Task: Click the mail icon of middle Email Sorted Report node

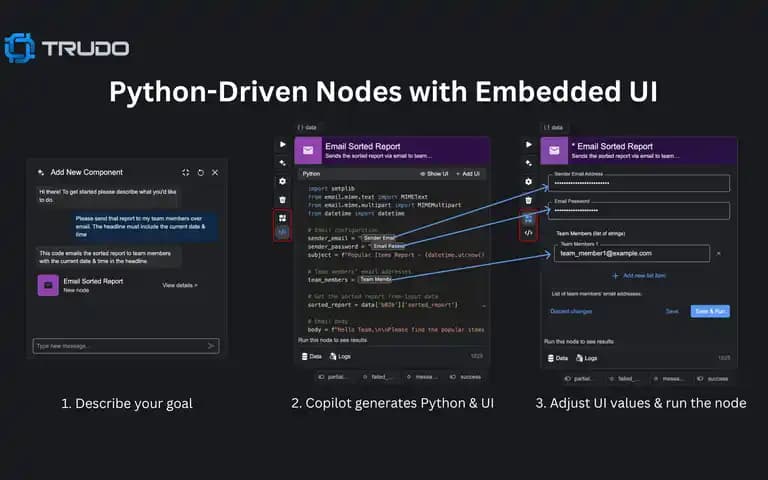Action: click(308, 150)
